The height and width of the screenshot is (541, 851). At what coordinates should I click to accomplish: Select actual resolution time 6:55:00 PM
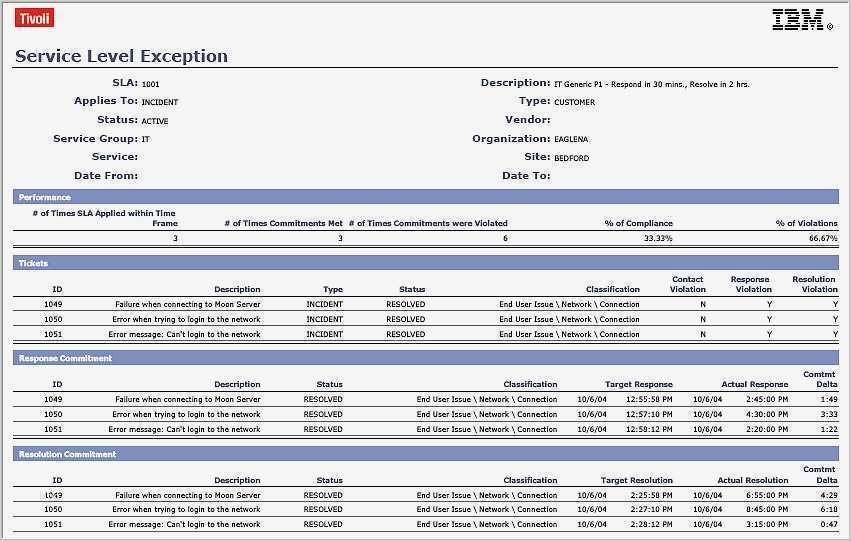767,495
